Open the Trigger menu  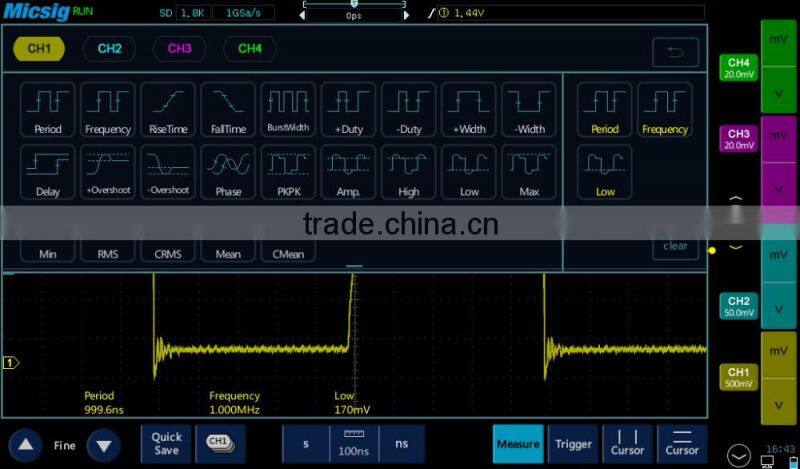click(573, 444)
